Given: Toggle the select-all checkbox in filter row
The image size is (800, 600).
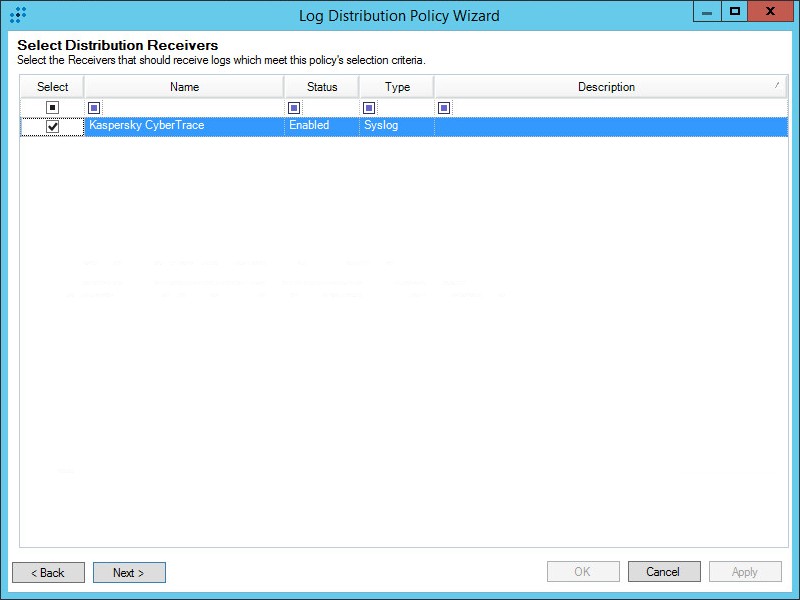Looking at the screenshot, I should pos(53,107).
